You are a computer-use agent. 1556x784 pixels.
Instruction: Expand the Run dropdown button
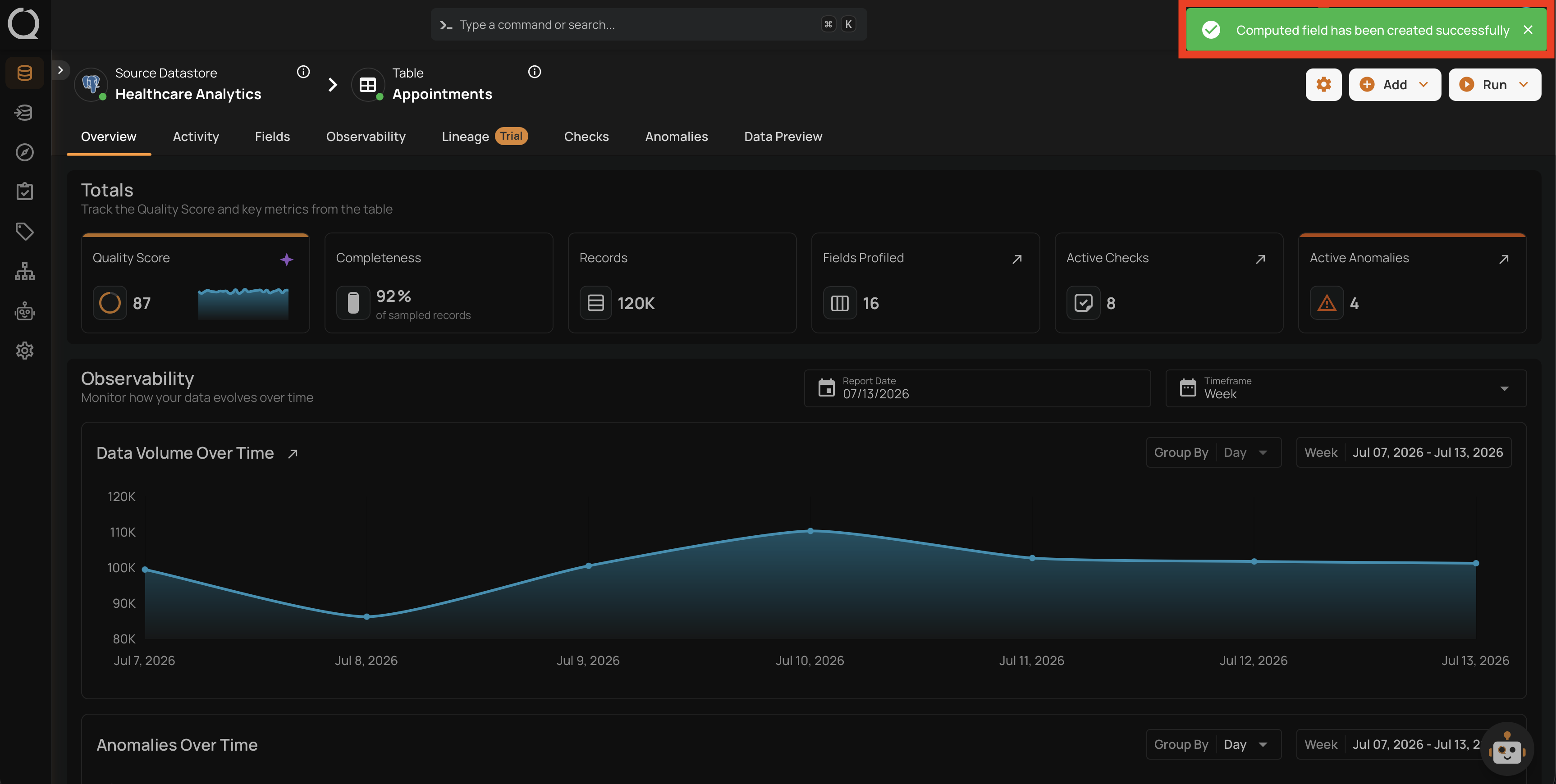pyautogui.click(x=1494, y=85)
